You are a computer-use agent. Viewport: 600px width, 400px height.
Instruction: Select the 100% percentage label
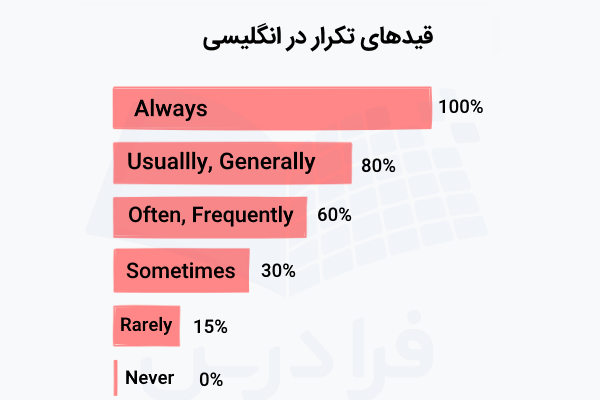(x=460, y=107)
